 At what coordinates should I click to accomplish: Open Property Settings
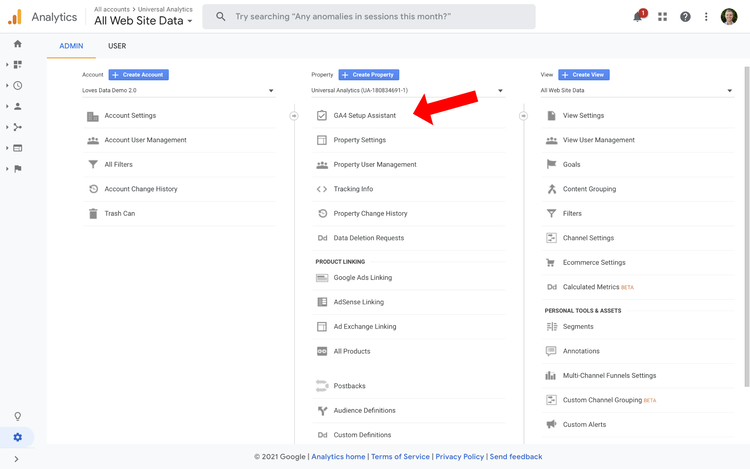point(360,140)
